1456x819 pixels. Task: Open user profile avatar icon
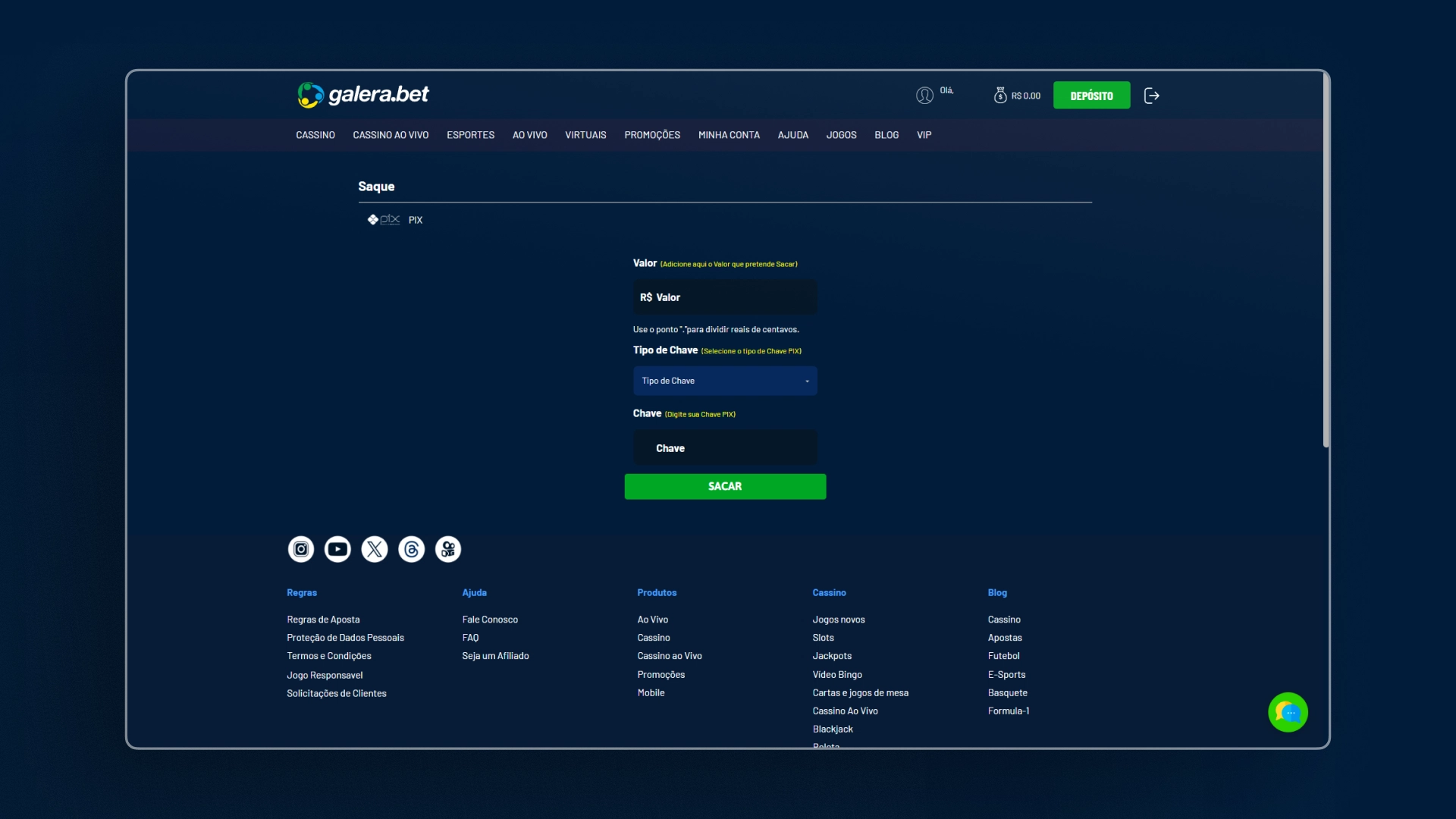coord(924,96)
